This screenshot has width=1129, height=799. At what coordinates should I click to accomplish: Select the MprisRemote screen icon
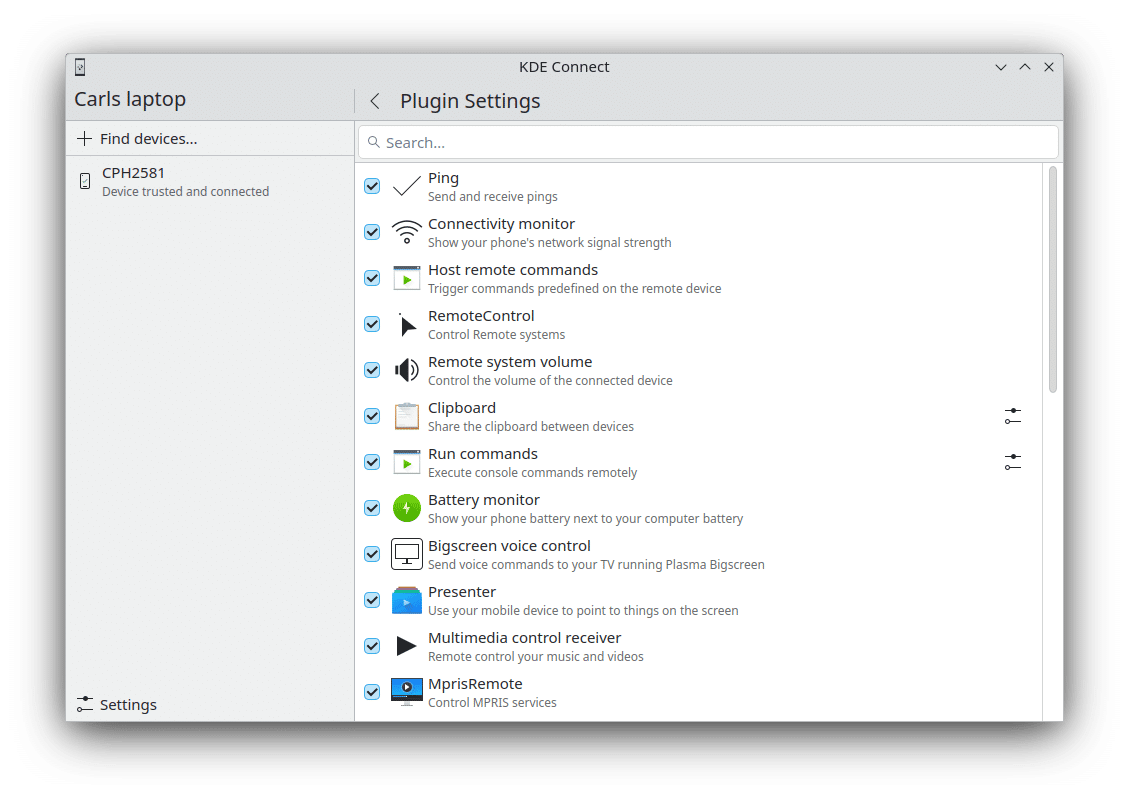(406, 691)
